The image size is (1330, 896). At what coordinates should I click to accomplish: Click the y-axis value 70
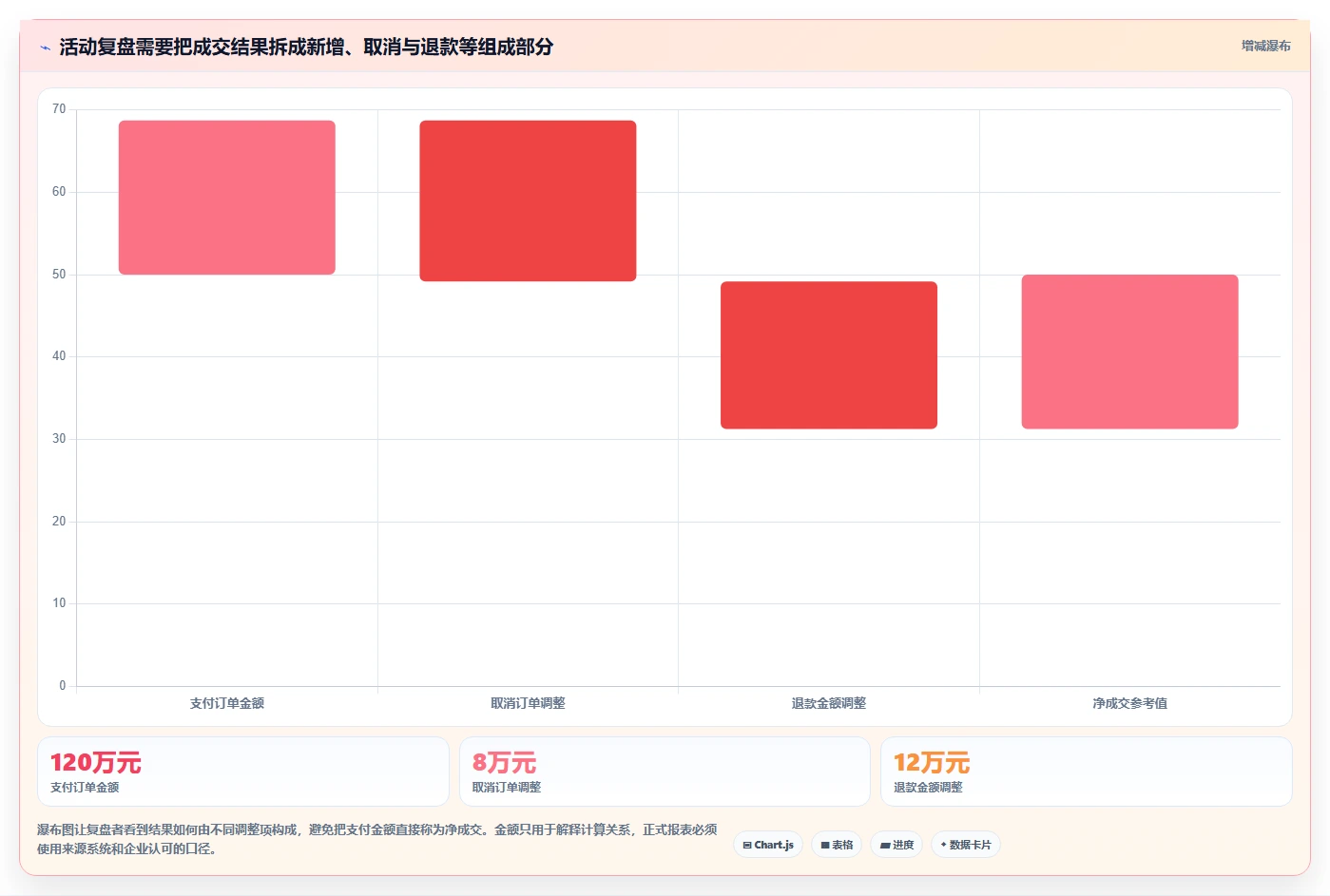click(x=59, y=109)
